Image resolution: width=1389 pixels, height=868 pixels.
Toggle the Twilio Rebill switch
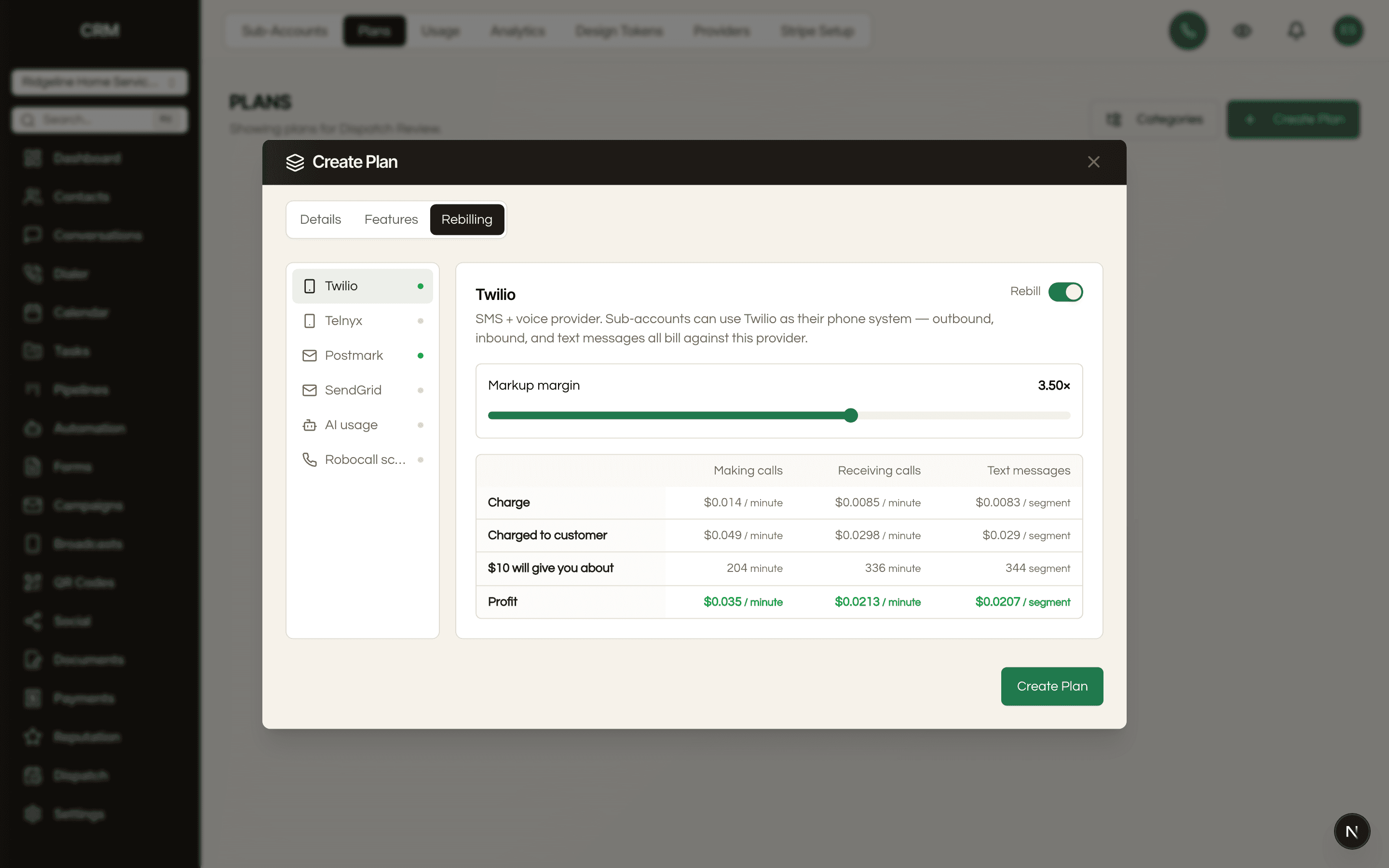click(1065, 292)
